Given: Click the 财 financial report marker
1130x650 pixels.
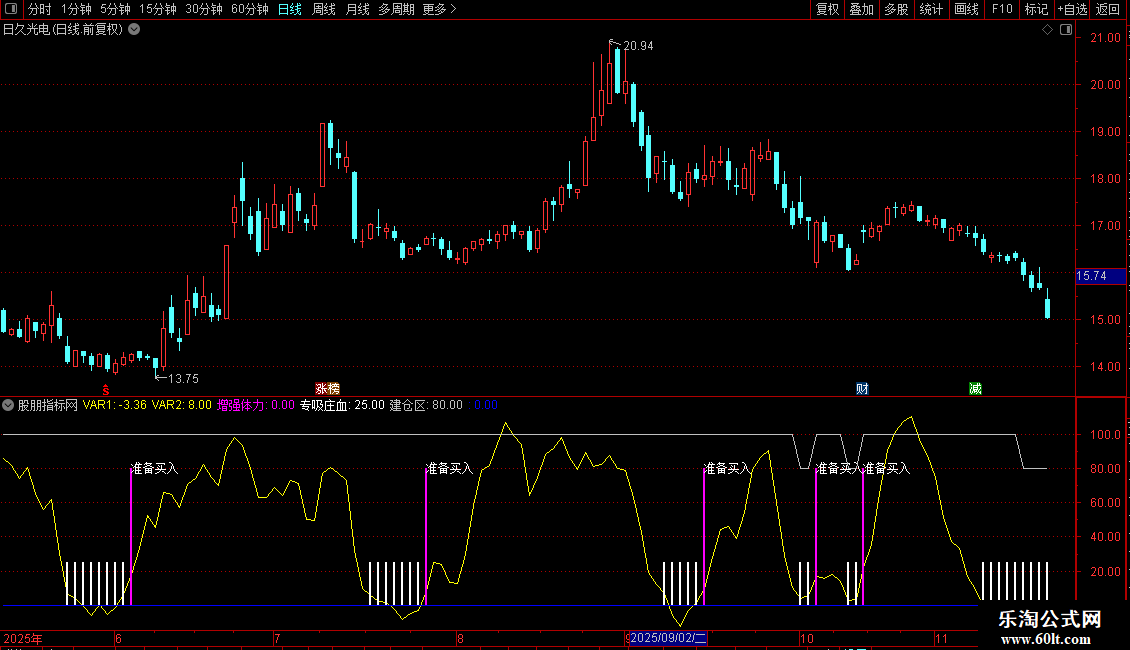Looking at the screenshot, I should (862, 388).
